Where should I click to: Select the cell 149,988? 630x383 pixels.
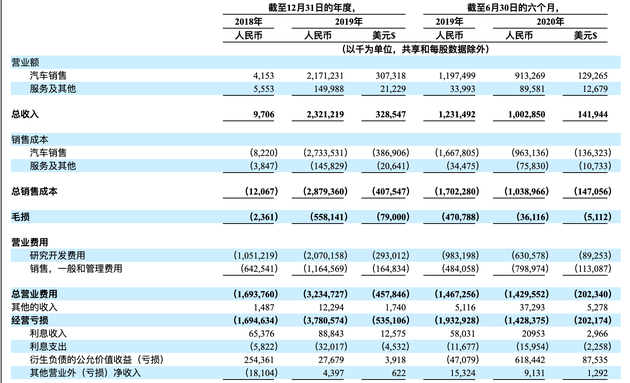click(x=329, y=89)
